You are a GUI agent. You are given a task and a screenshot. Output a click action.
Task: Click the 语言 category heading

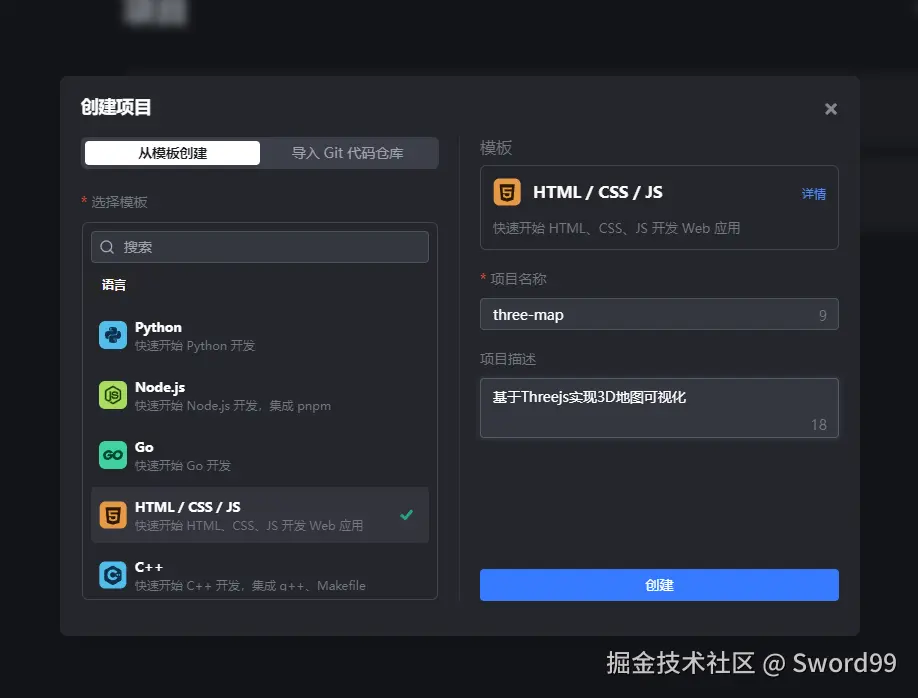coord(114,285)
